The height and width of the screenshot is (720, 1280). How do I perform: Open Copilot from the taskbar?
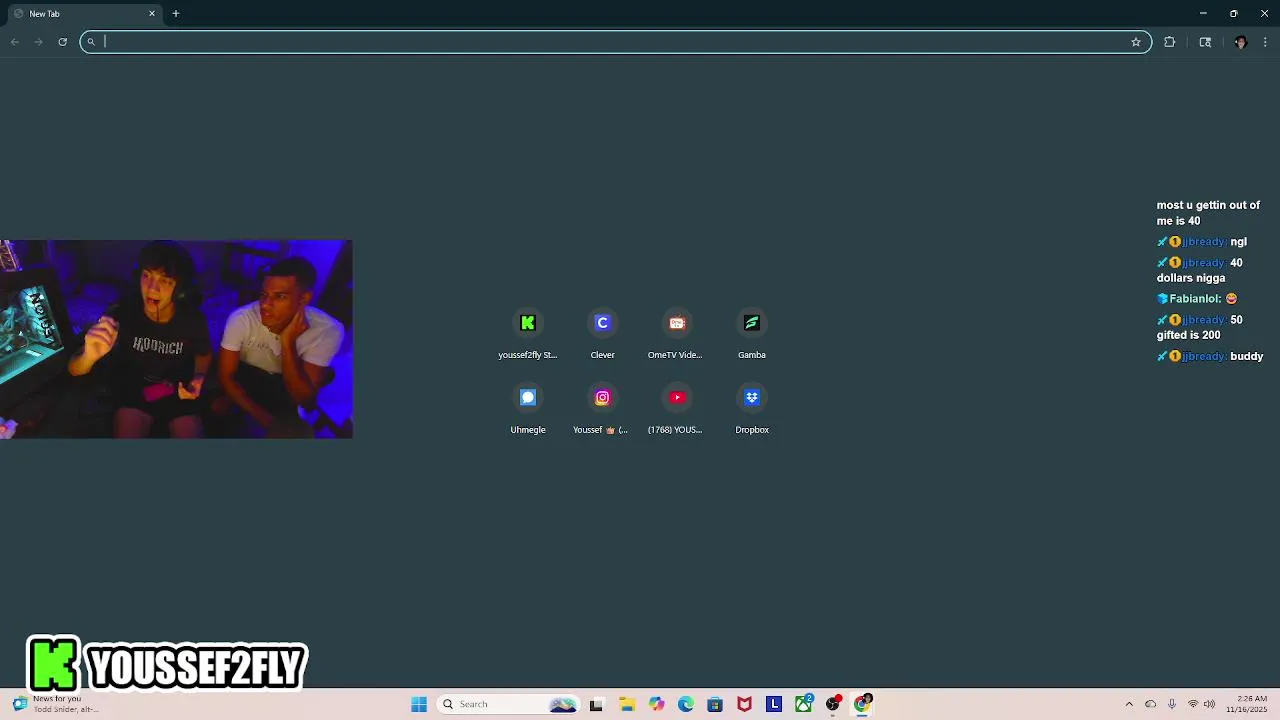[x=656, y=704]
